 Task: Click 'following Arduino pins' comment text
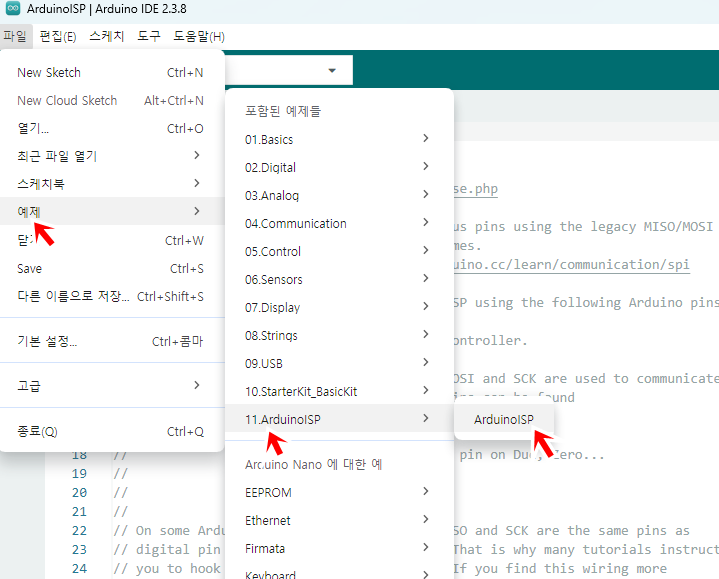click(x=635, y=303)
